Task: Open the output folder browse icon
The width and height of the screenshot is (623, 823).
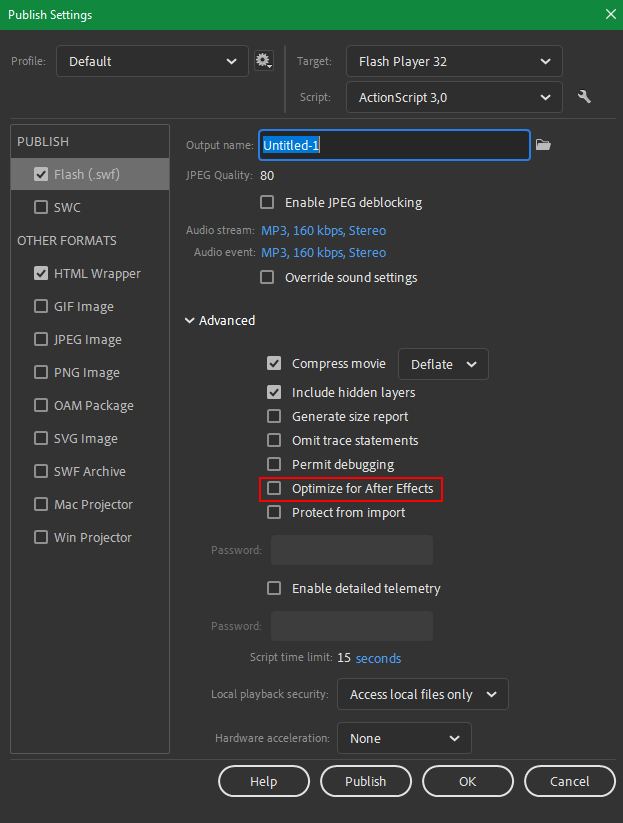Action: tap(543, 145)
